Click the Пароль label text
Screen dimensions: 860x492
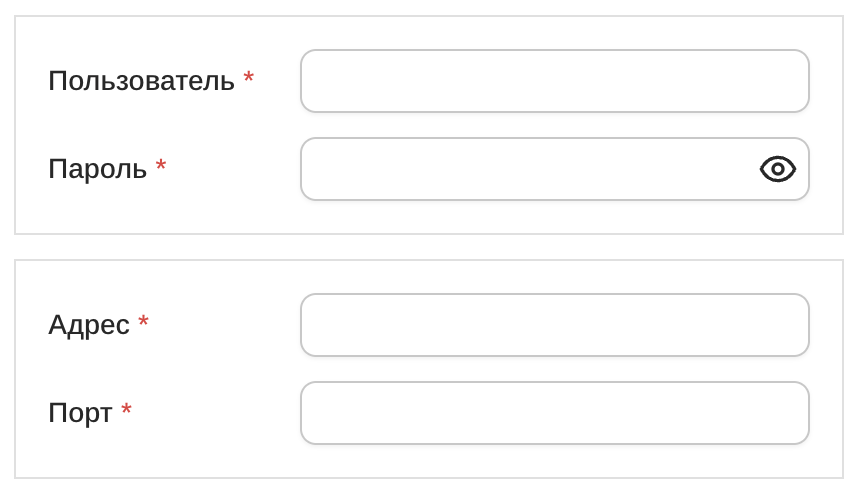(97, 169)
